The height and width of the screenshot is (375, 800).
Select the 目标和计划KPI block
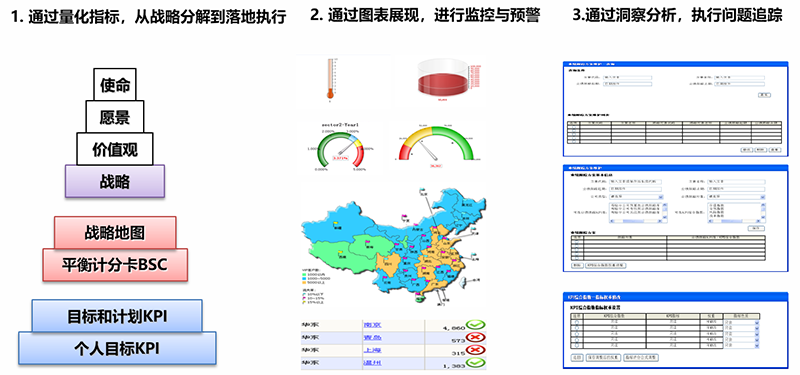(117, 316)
